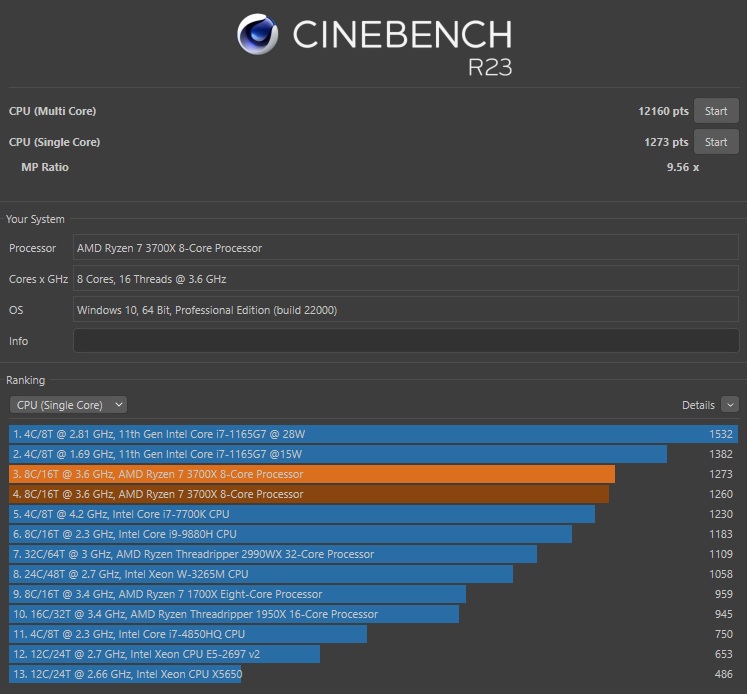Click the 12160 pts multi core score
This screenshot has height=694, width=747.
pyautogui.click(x=663, y=111)
